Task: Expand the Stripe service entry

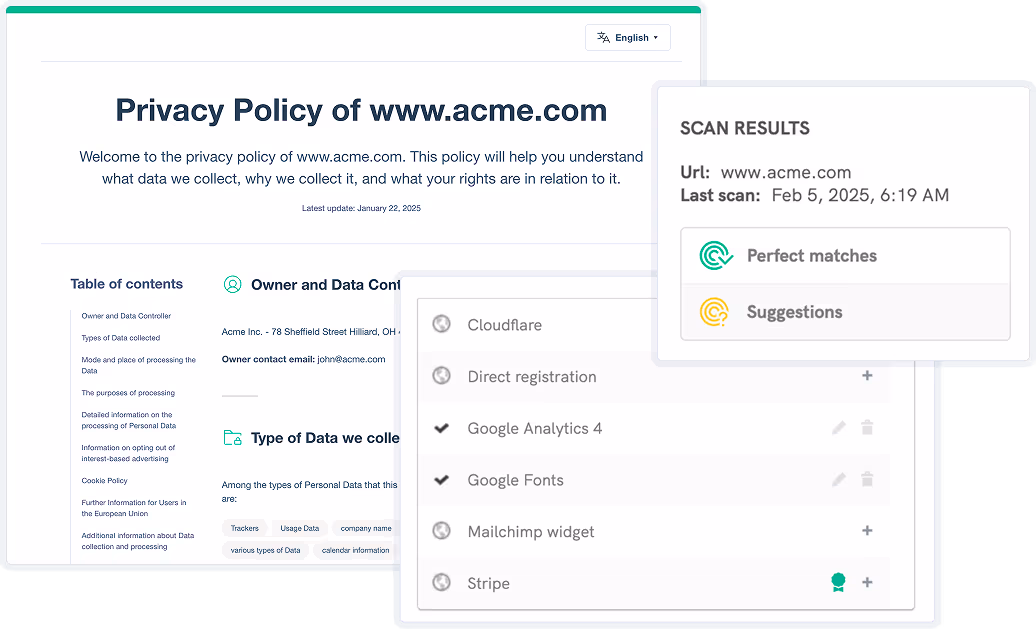Action: (x=867, y=582)
